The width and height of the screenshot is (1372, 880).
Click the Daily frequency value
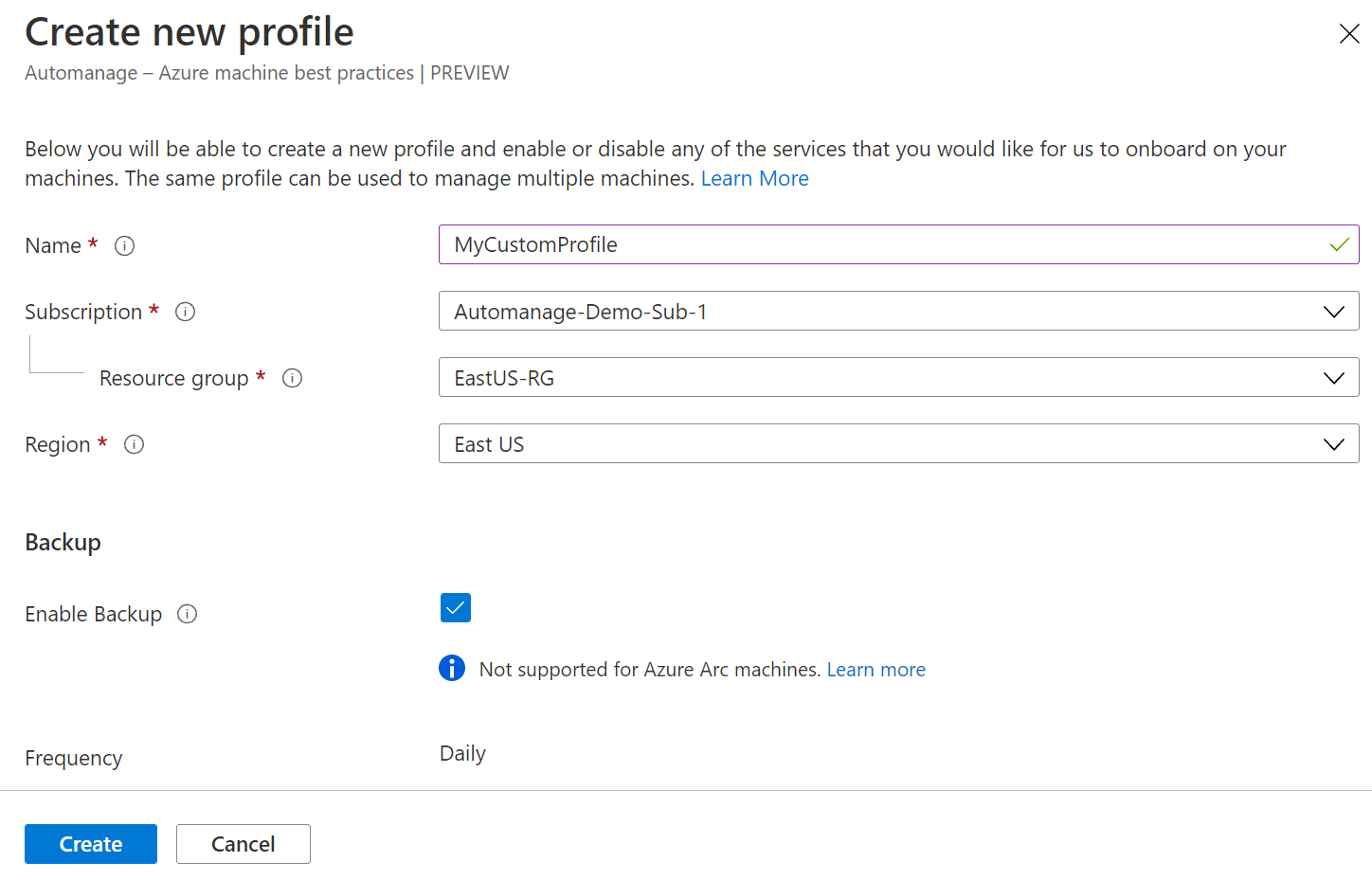tap(462, 754)
